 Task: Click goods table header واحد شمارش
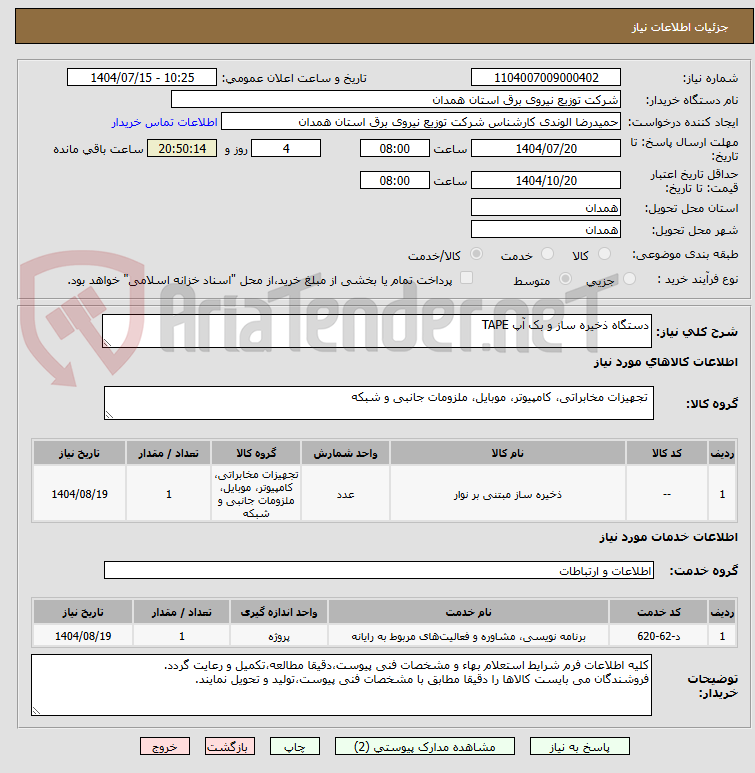[x=345, y=453]
